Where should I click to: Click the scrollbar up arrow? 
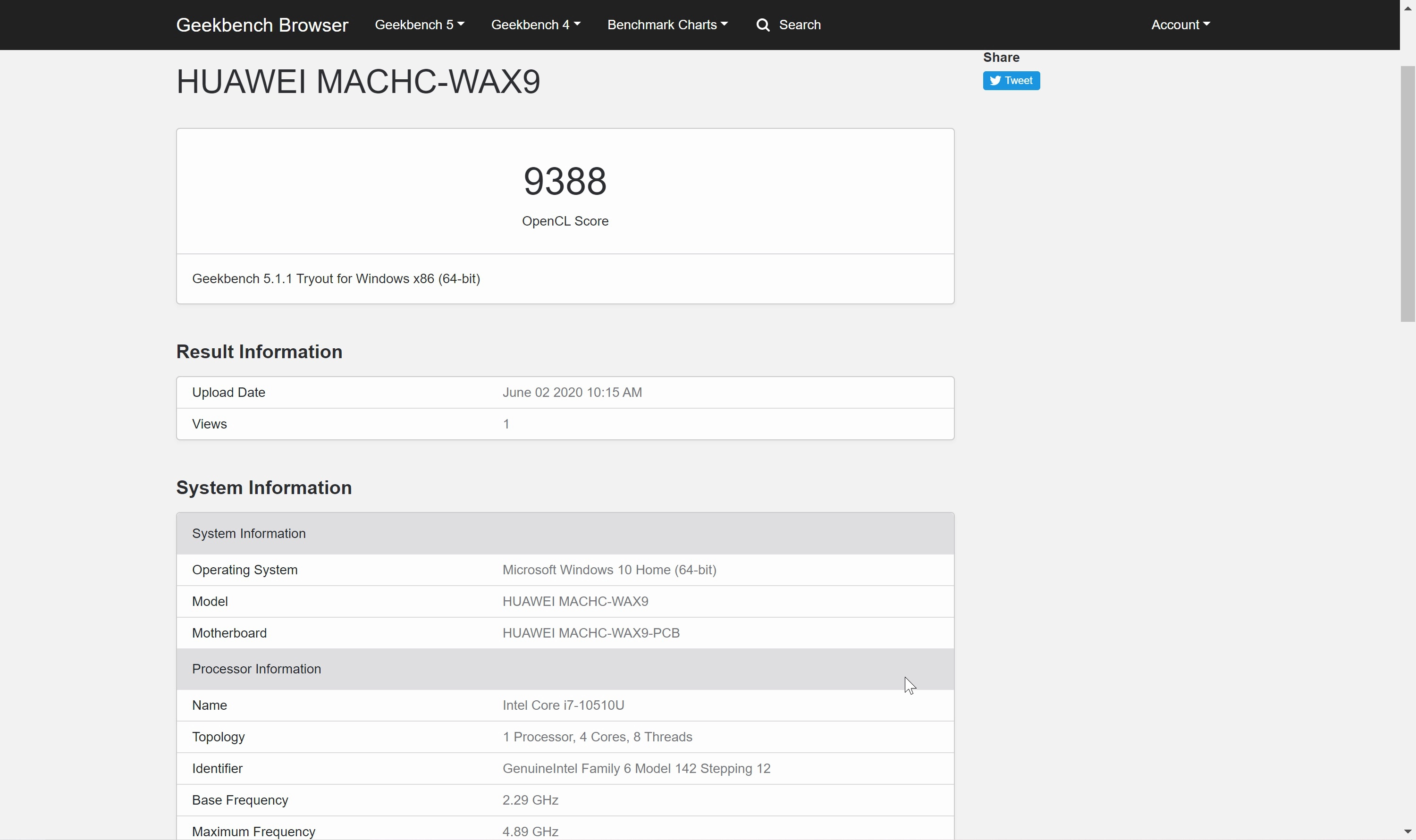pyautogui.click(x=1408, y=8)
